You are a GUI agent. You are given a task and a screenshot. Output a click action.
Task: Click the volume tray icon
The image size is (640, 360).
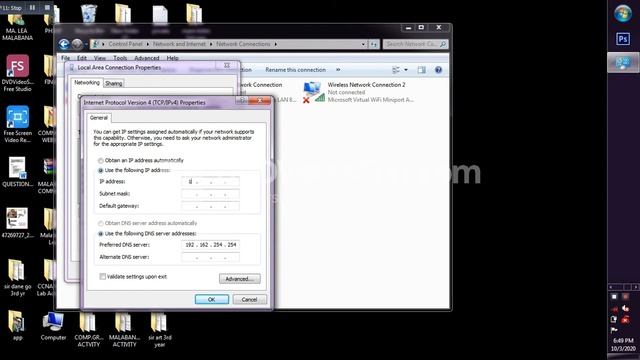625,308
